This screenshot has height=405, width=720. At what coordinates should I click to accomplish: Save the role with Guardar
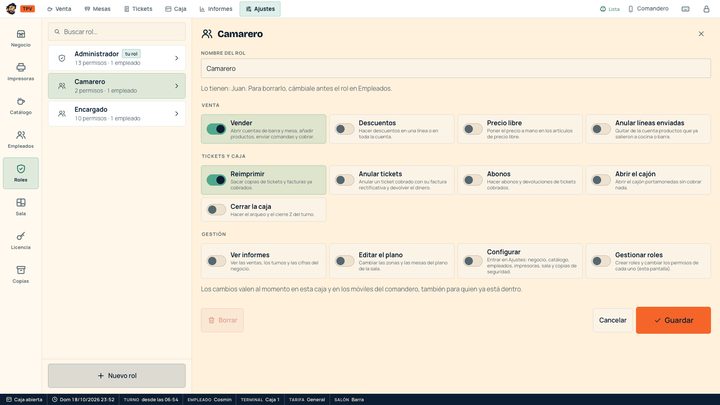[x=673, y=320]
